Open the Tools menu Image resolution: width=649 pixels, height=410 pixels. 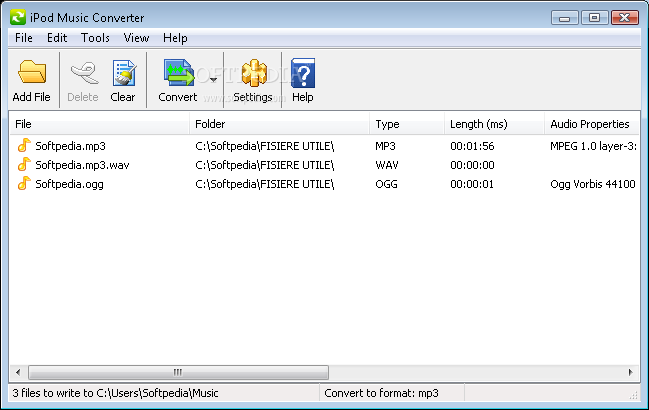coord(95,38)
